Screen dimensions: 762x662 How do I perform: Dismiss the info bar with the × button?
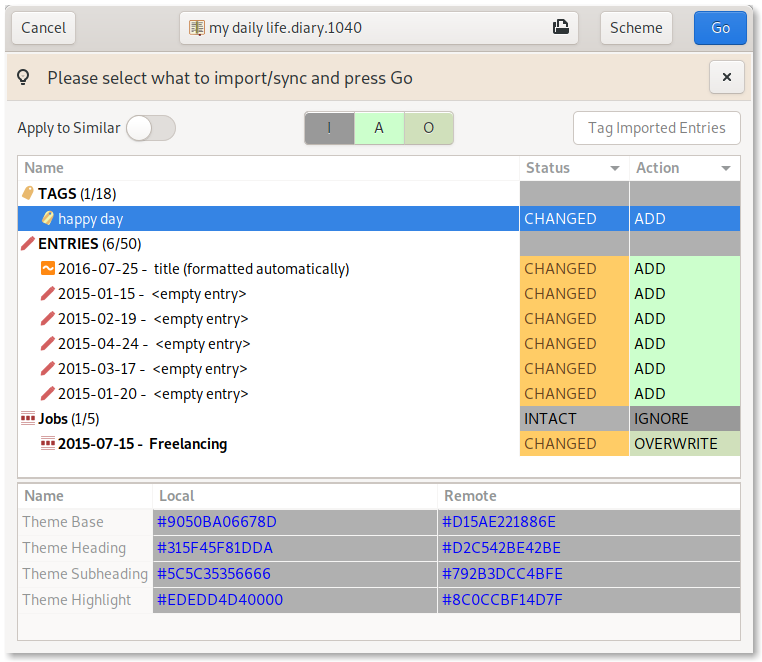(x=726, y=77)
